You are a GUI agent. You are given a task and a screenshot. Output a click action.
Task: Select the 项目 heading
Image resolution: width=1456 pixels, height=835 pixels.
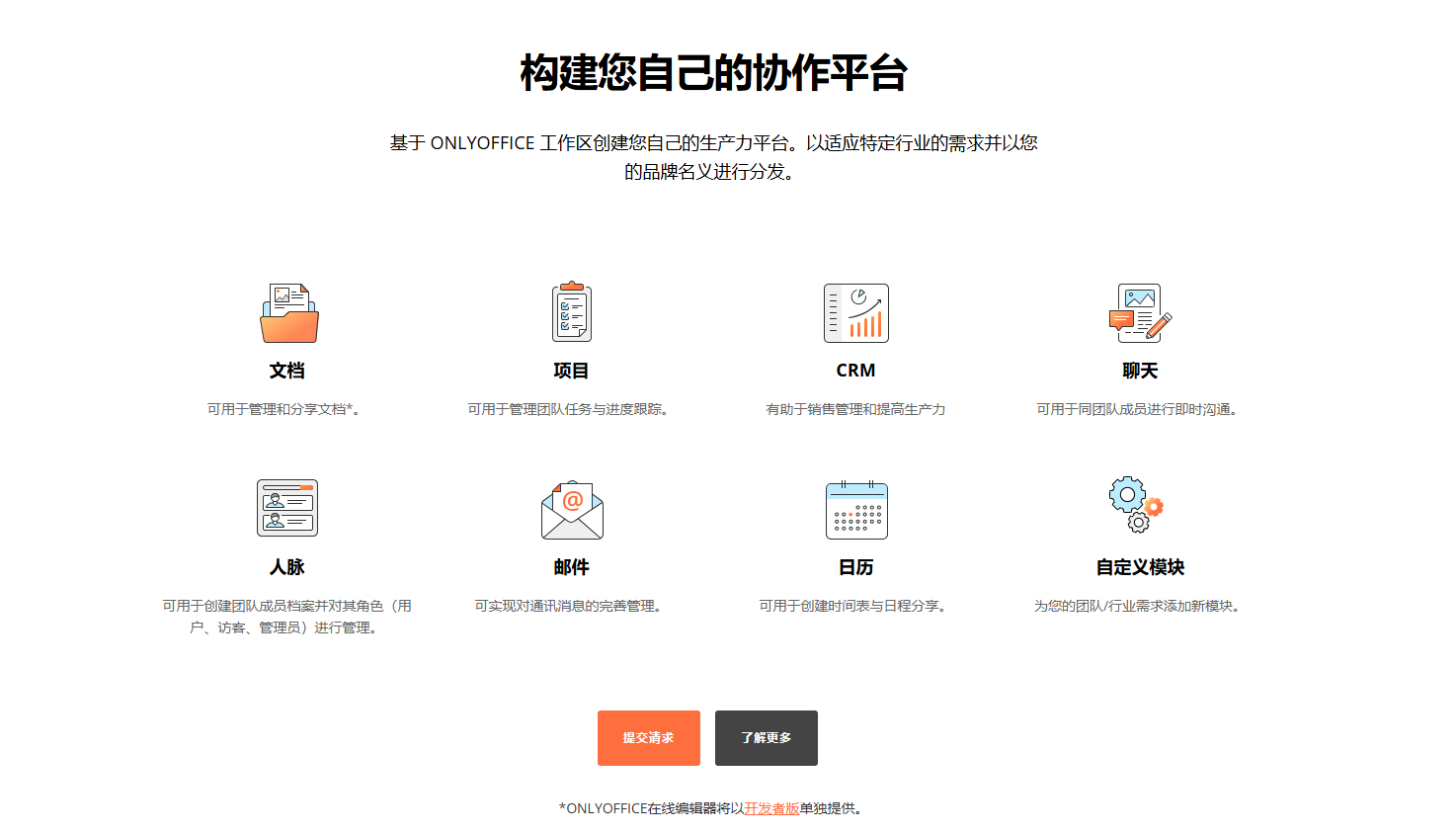pyautogui.click(x=571, y=371)
